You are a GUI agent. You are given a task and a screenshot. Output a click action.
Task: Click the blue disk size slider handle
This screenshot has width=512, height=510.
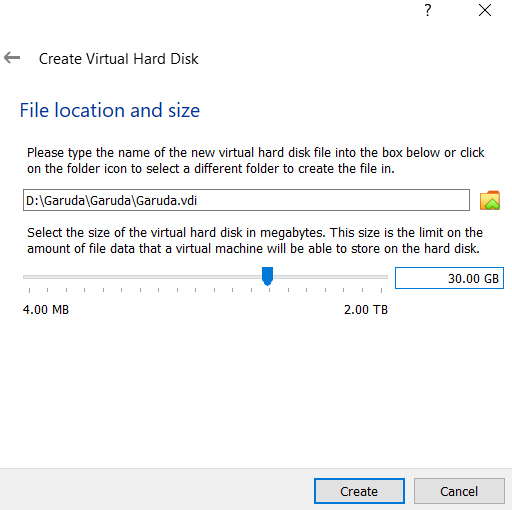[267, 276]
